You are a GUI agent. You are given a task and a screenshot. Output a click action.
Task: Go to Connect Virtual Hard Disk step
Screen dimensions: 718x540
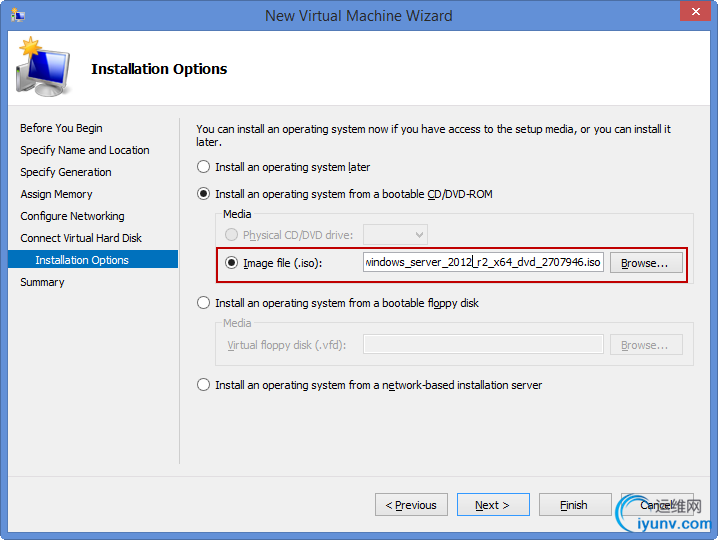[81, 238]
